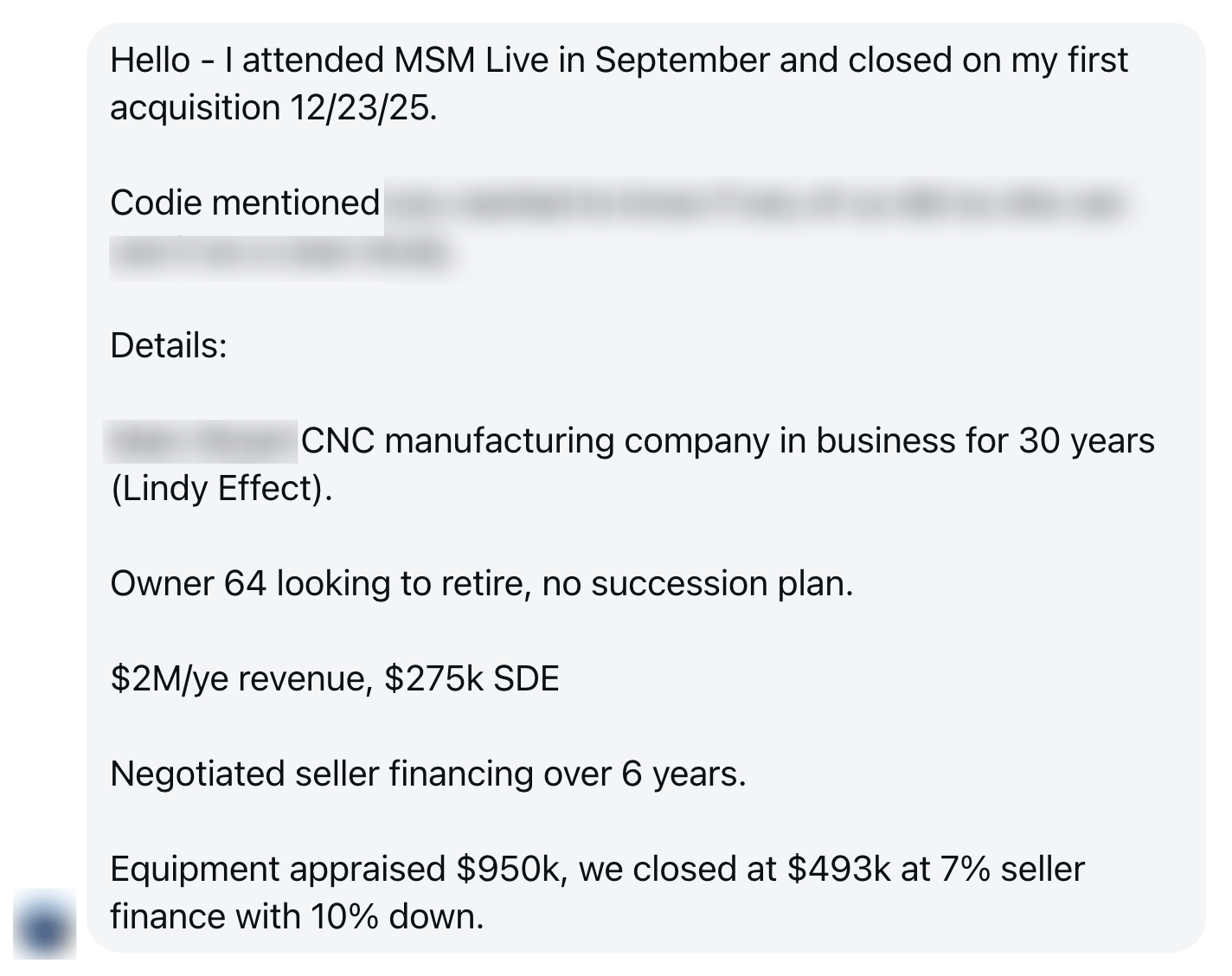Viewport: 1232px width, 976px height.
Task: Click the blurred company name before "CNC"
Action: (201, 441)
